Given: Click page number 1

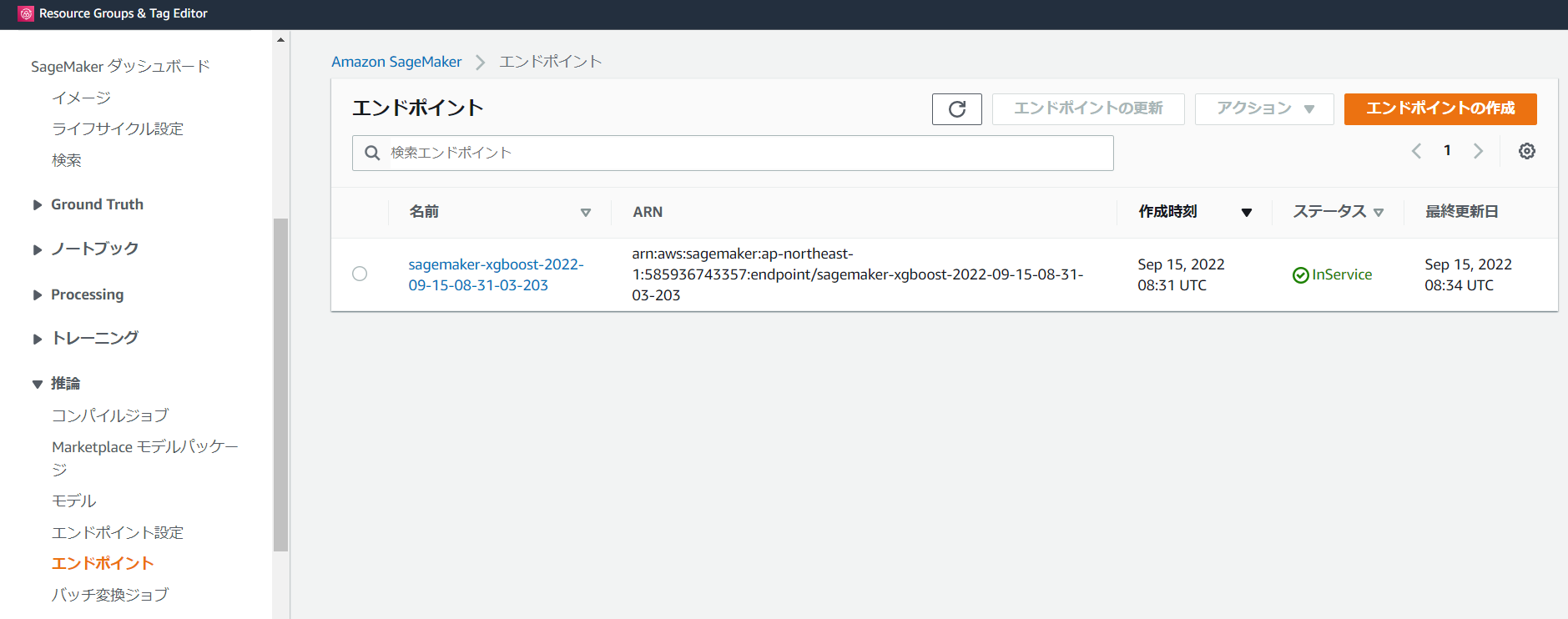Looking at the screenshot, I should click(x=1447, y=151).
